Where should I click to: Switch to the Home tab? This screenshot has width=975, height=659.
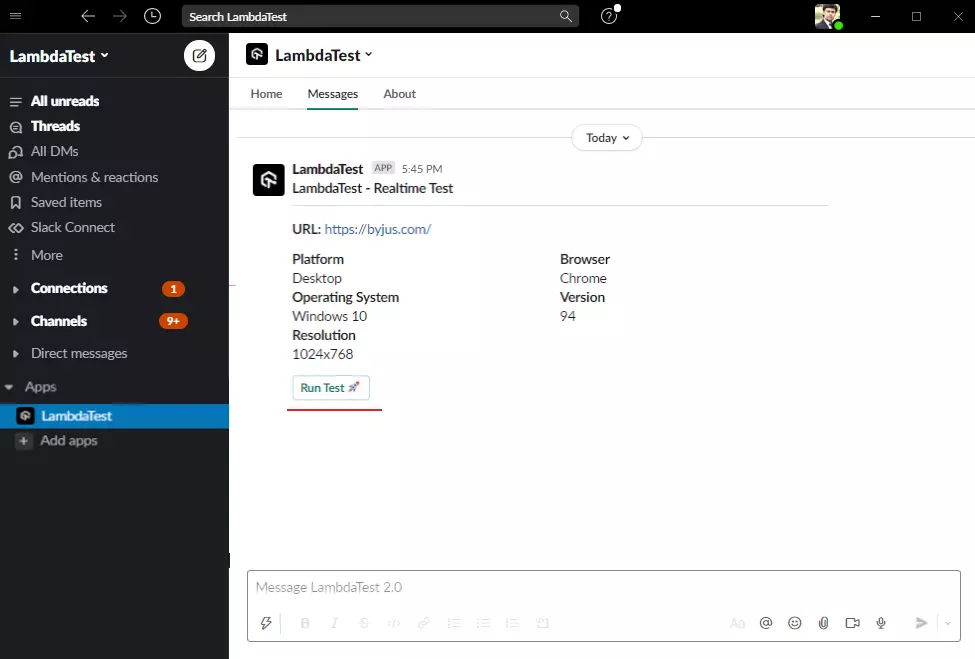[x=266, y=93]
